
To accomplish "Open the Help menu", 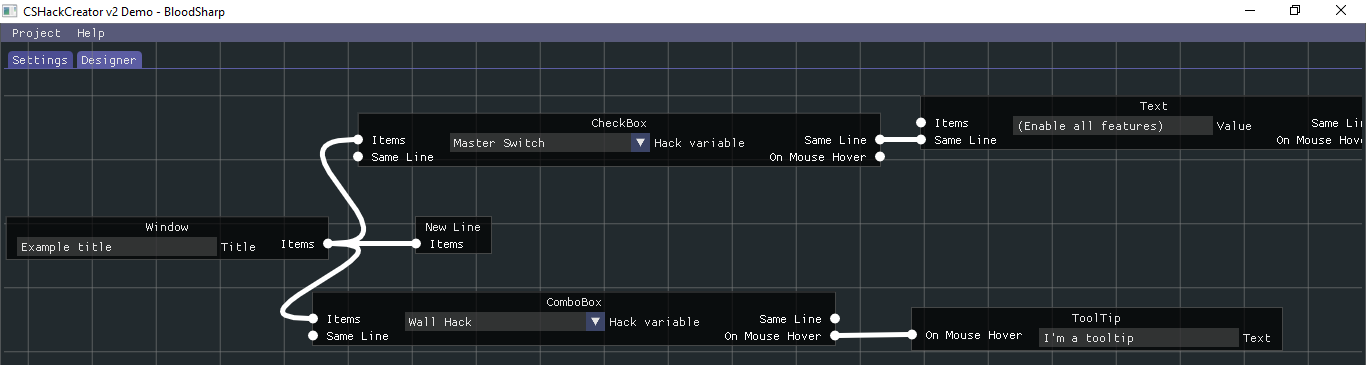I will coord(91,33).
